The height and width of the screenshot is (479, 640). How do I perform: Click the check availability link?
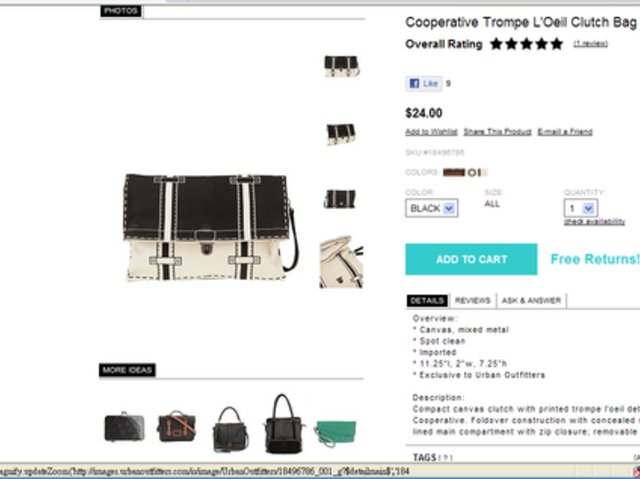[594, 221]
